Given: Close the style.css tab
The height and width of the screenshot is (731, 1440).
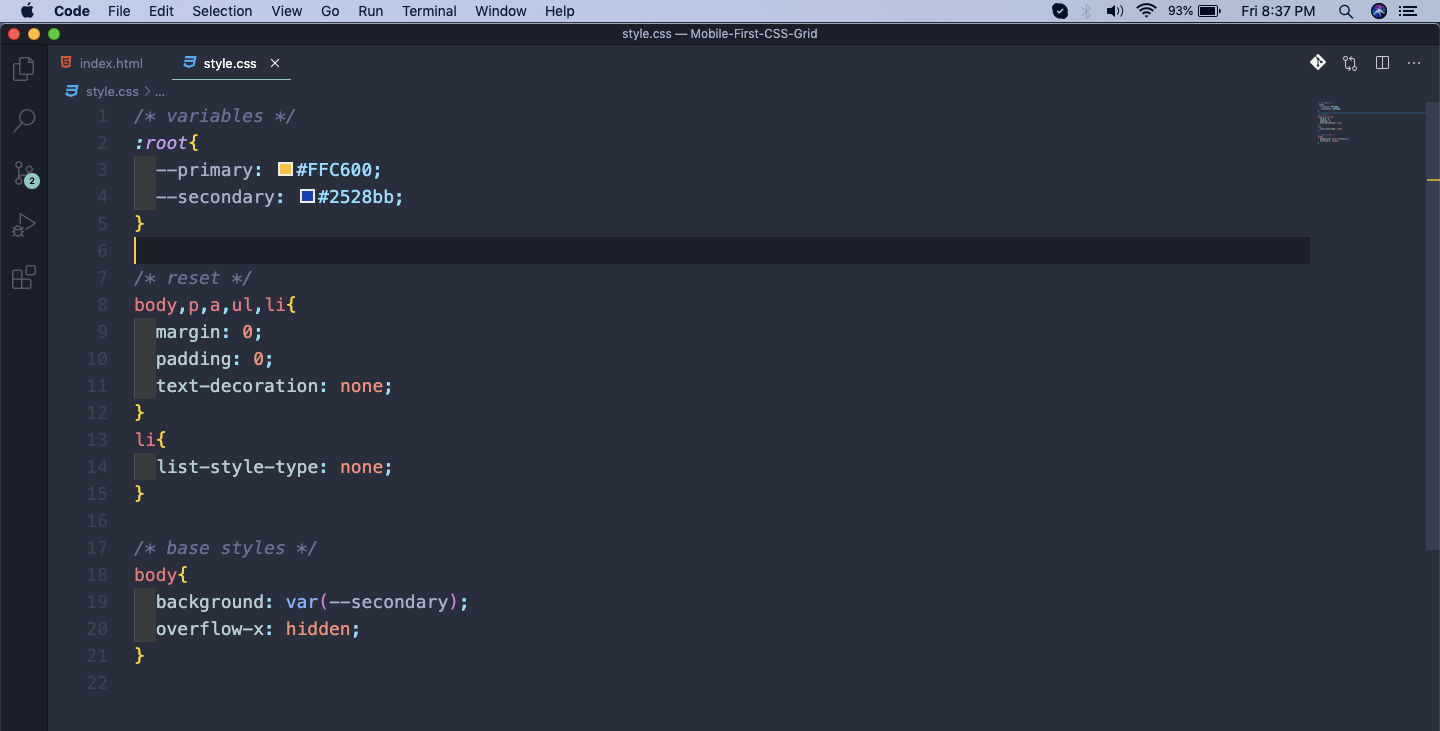Looking at the screenshot, I should (x=275, y=63).
